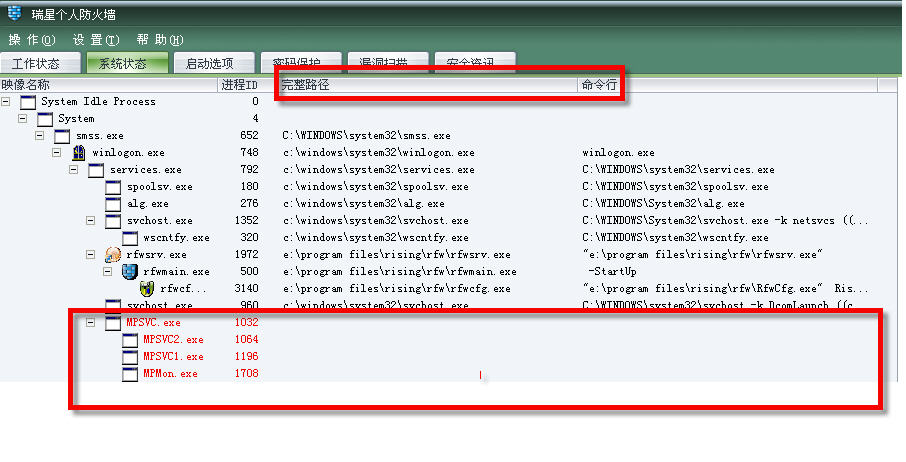Switch to the 工作状态 tab

click(40, 62)
